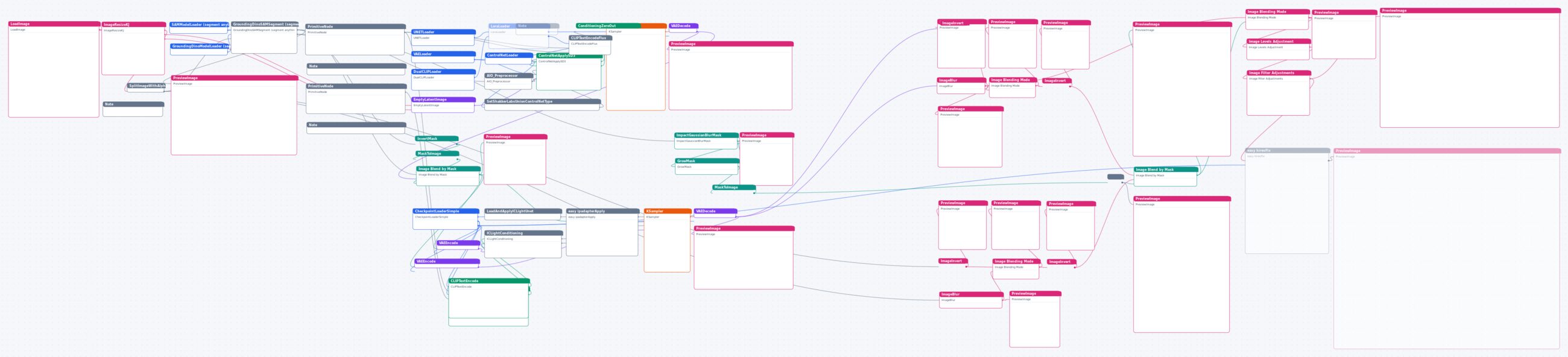
Task: Select the GroundingDinoSAMSegment node title
Action: [x=264, y=24]
